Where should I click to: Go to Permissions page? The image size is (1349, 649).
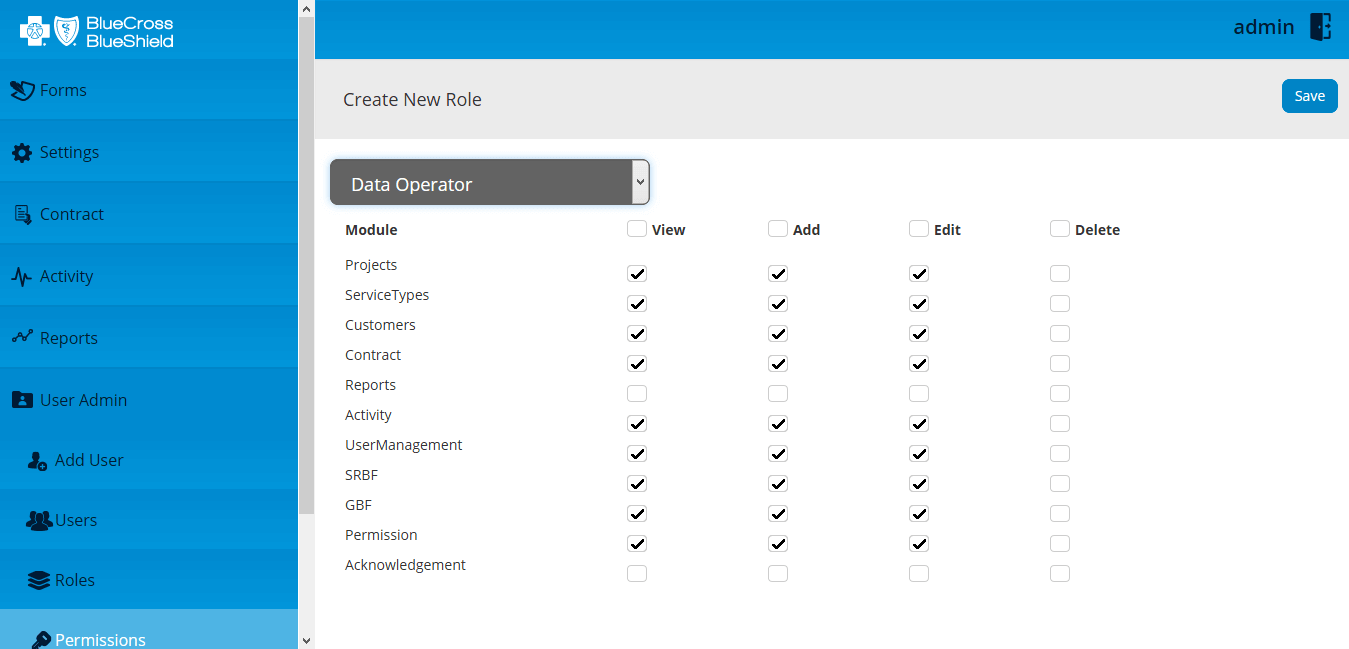click(x=149, y=630)
